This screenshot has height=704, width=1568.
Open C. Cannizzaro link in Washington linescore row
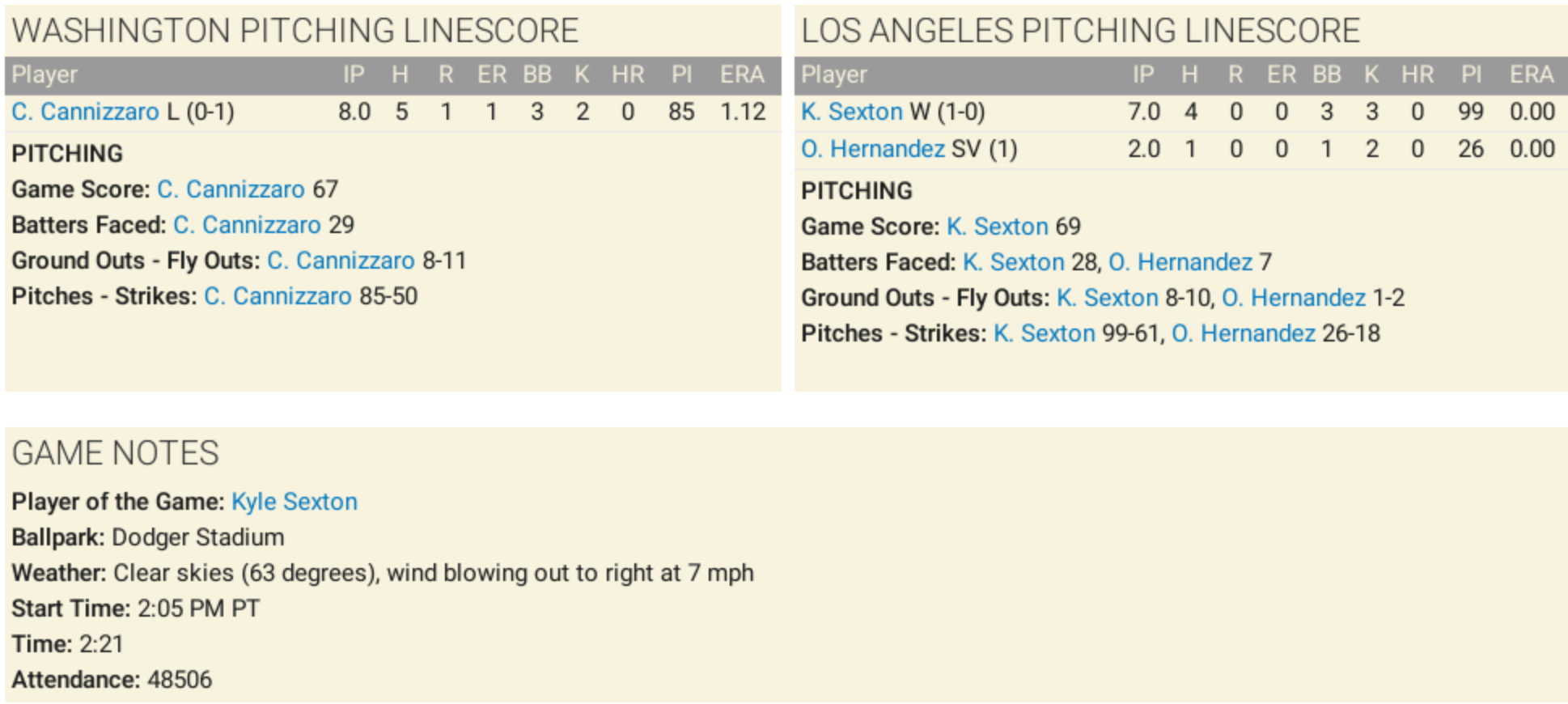(85, 112)
